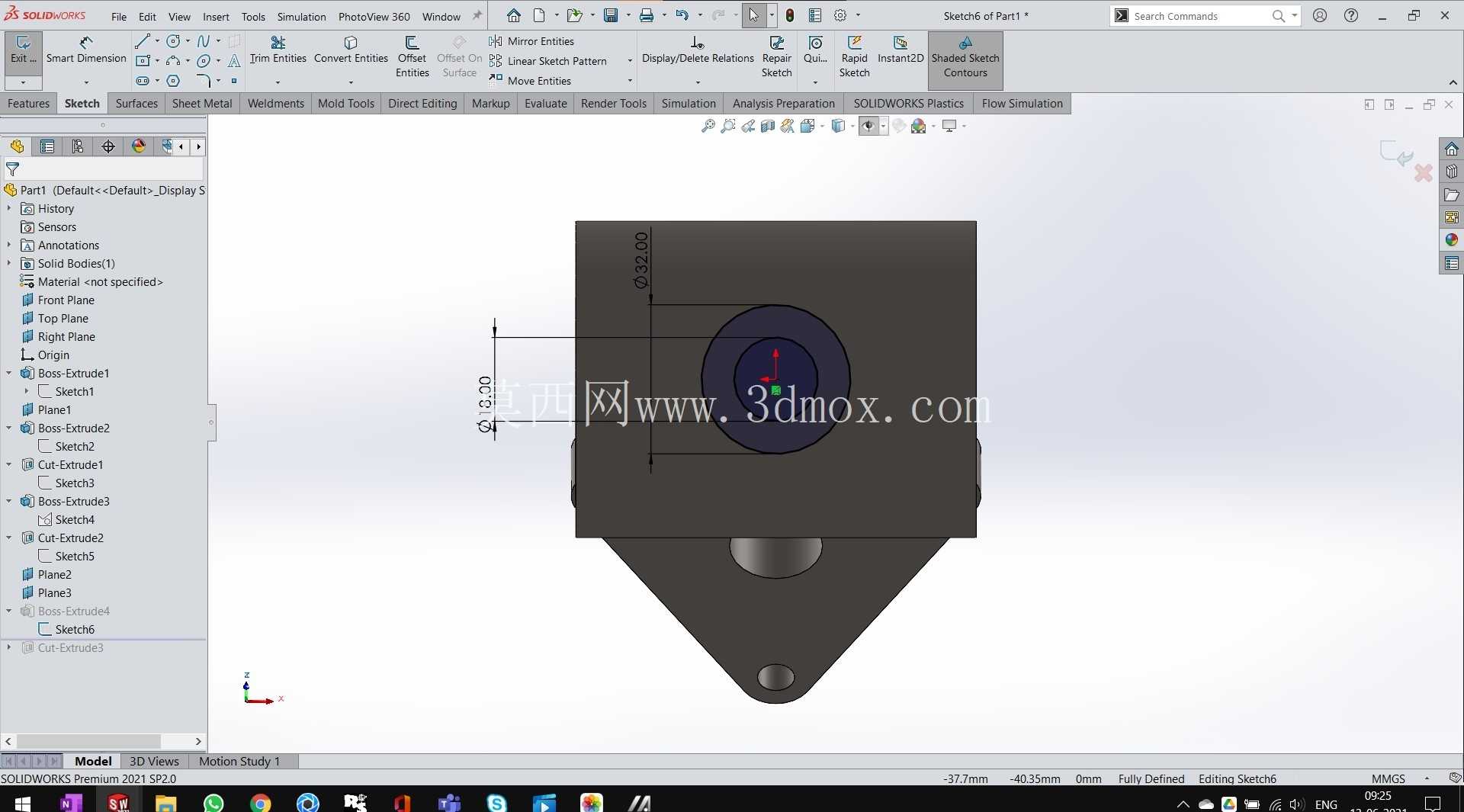
Task: Open the Line tool dropdown arrow
Action: click(x=157, y=41)
